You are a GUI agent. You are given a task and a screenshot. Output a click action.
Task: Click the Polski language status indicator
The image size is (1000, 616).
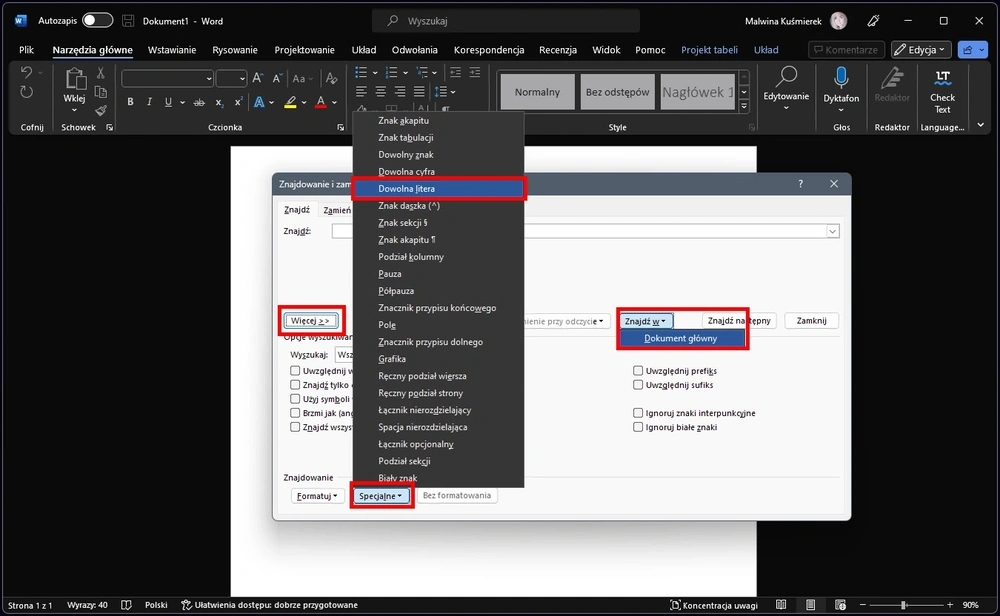156,605
